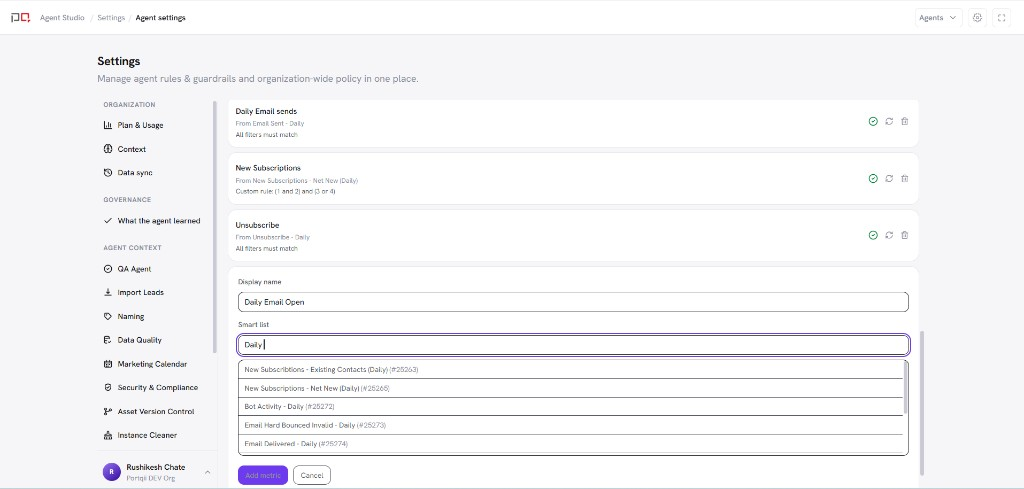Go to Settings breadcrumb link
The width and height of the screenshot is (1024, 489).
111,18
